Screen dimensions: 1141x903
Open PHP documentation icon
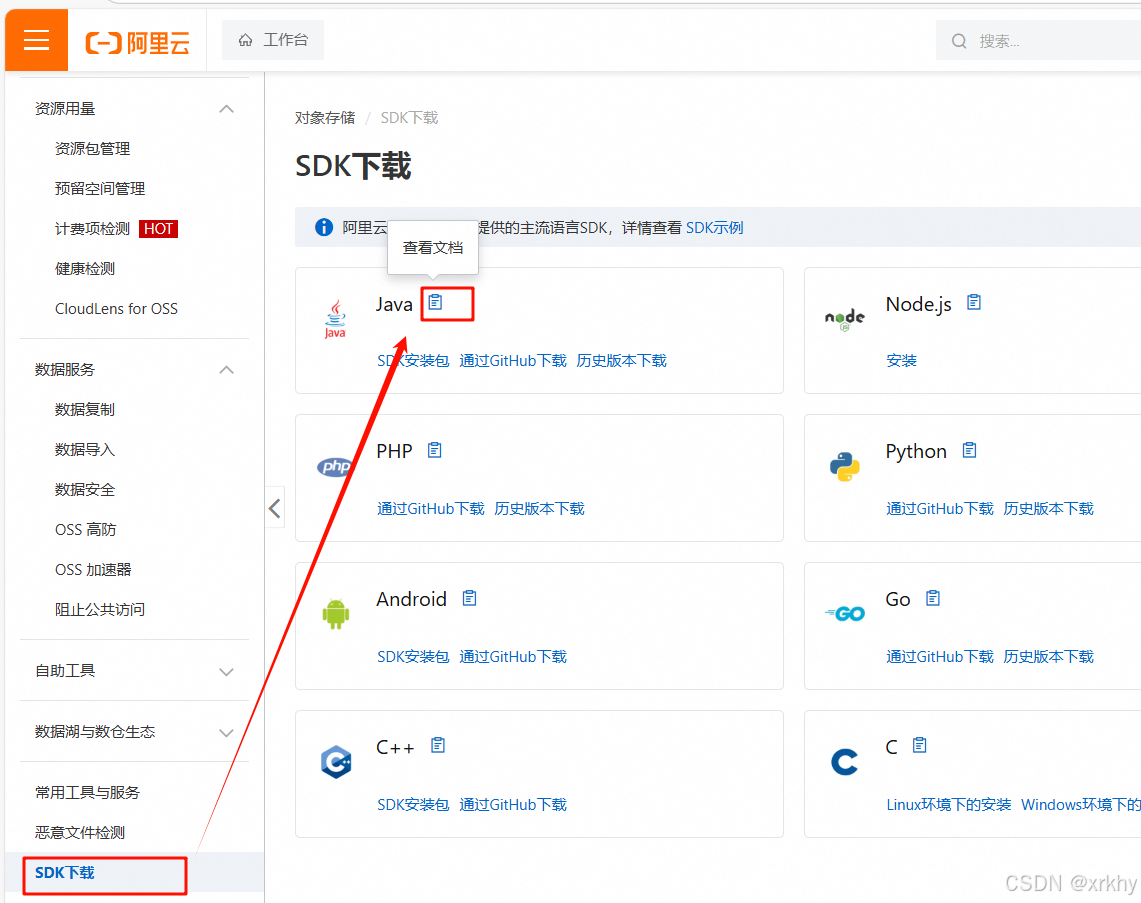click(x=434, y=450)
